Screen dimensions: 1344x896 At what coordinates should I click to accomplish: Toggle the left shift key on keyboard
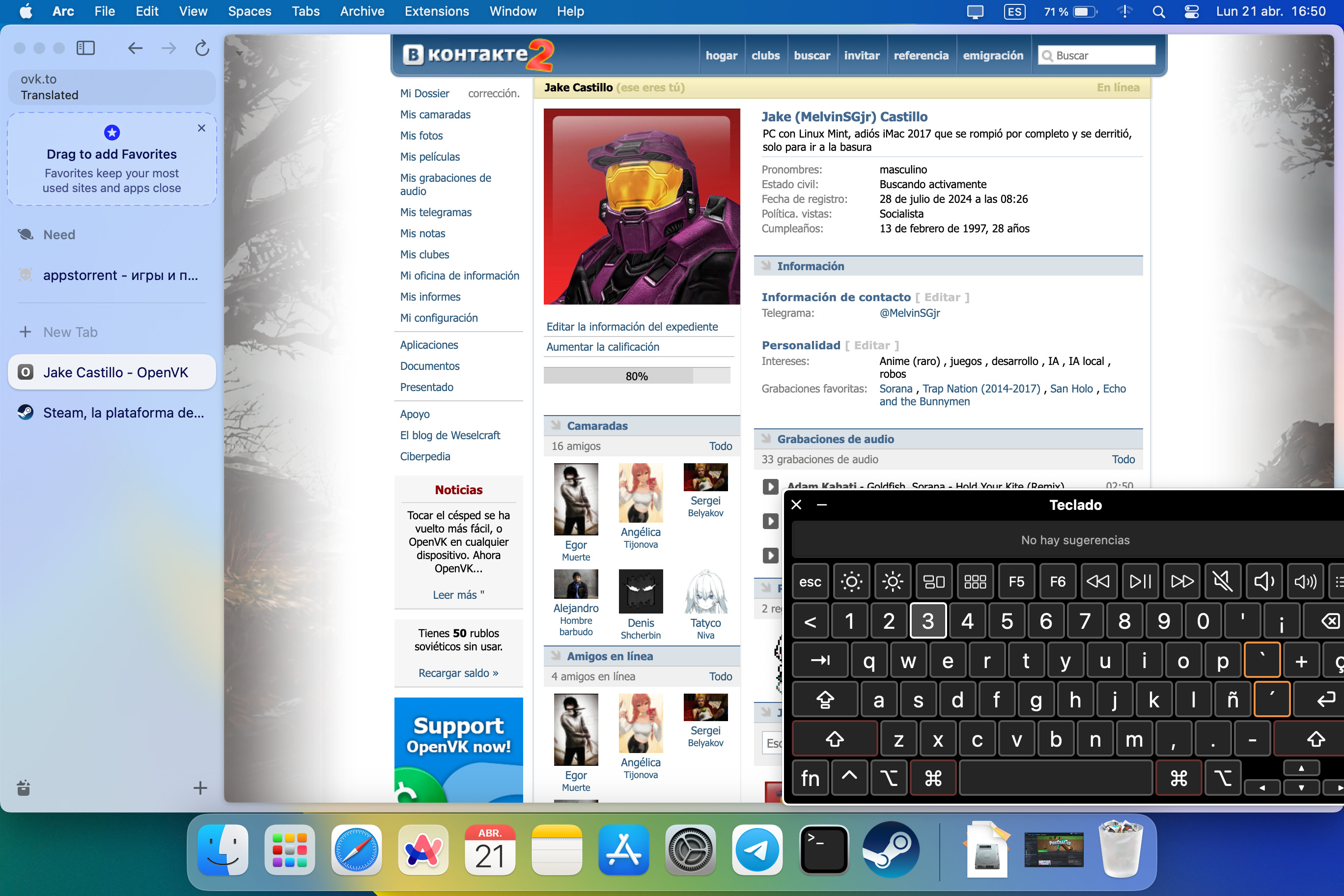834,739
